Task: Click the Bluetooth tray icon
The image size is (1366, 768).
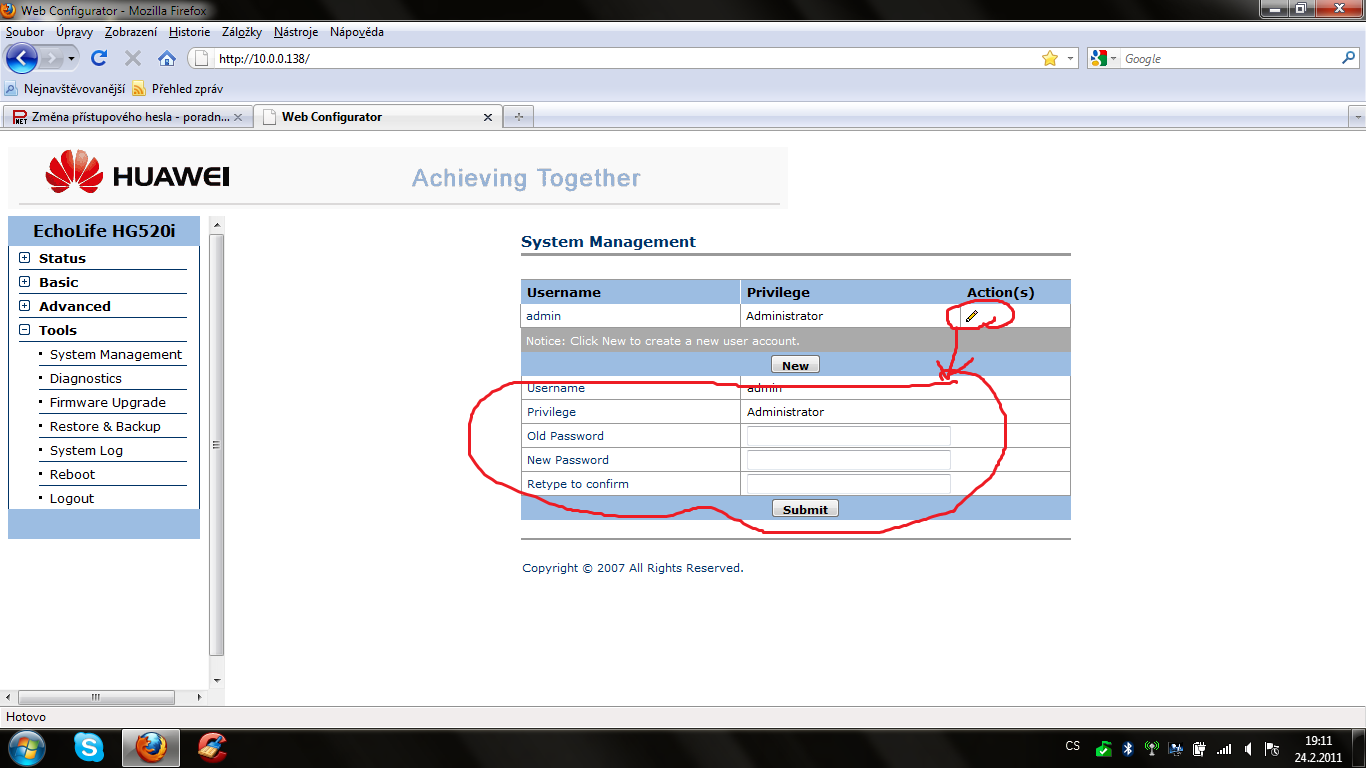Action: 1127,748
